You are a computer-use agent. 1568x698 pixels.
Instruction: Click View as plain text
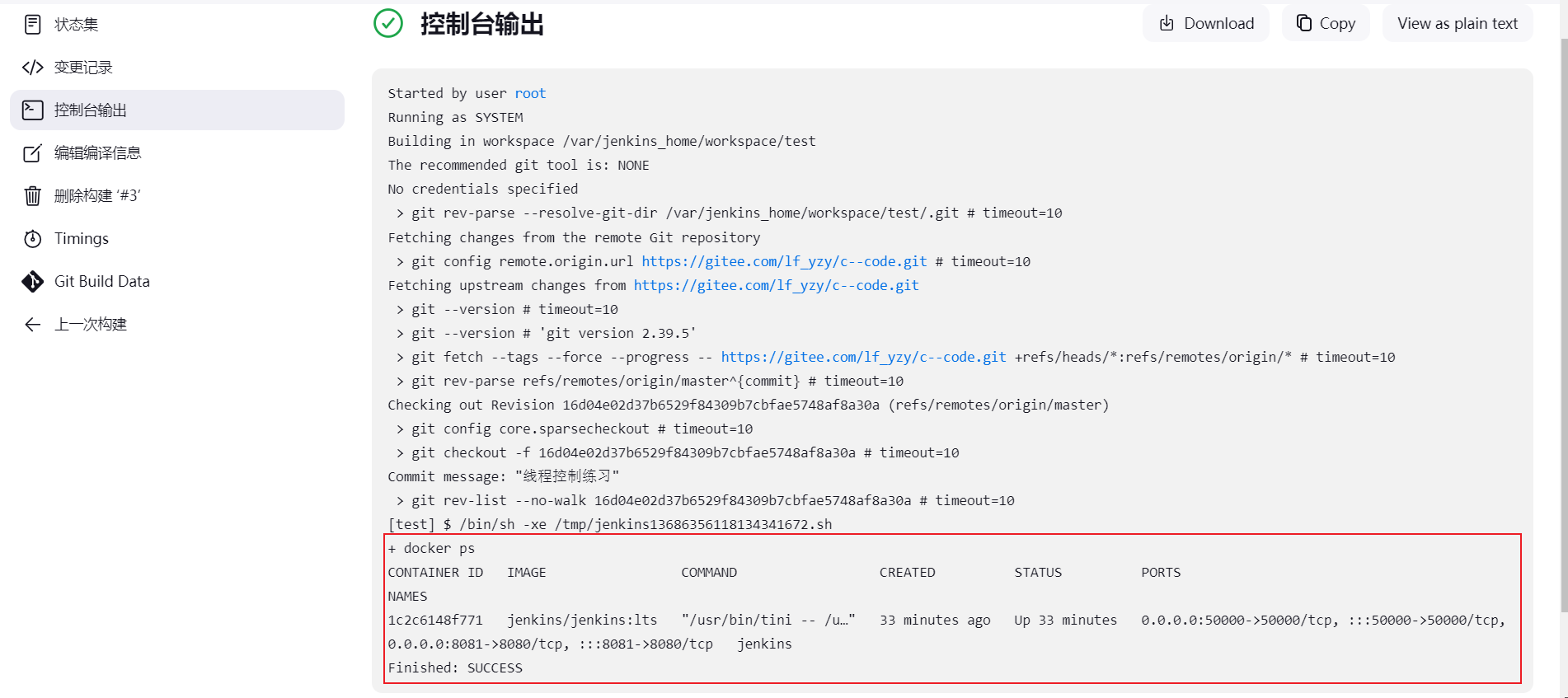[1458, 24]
